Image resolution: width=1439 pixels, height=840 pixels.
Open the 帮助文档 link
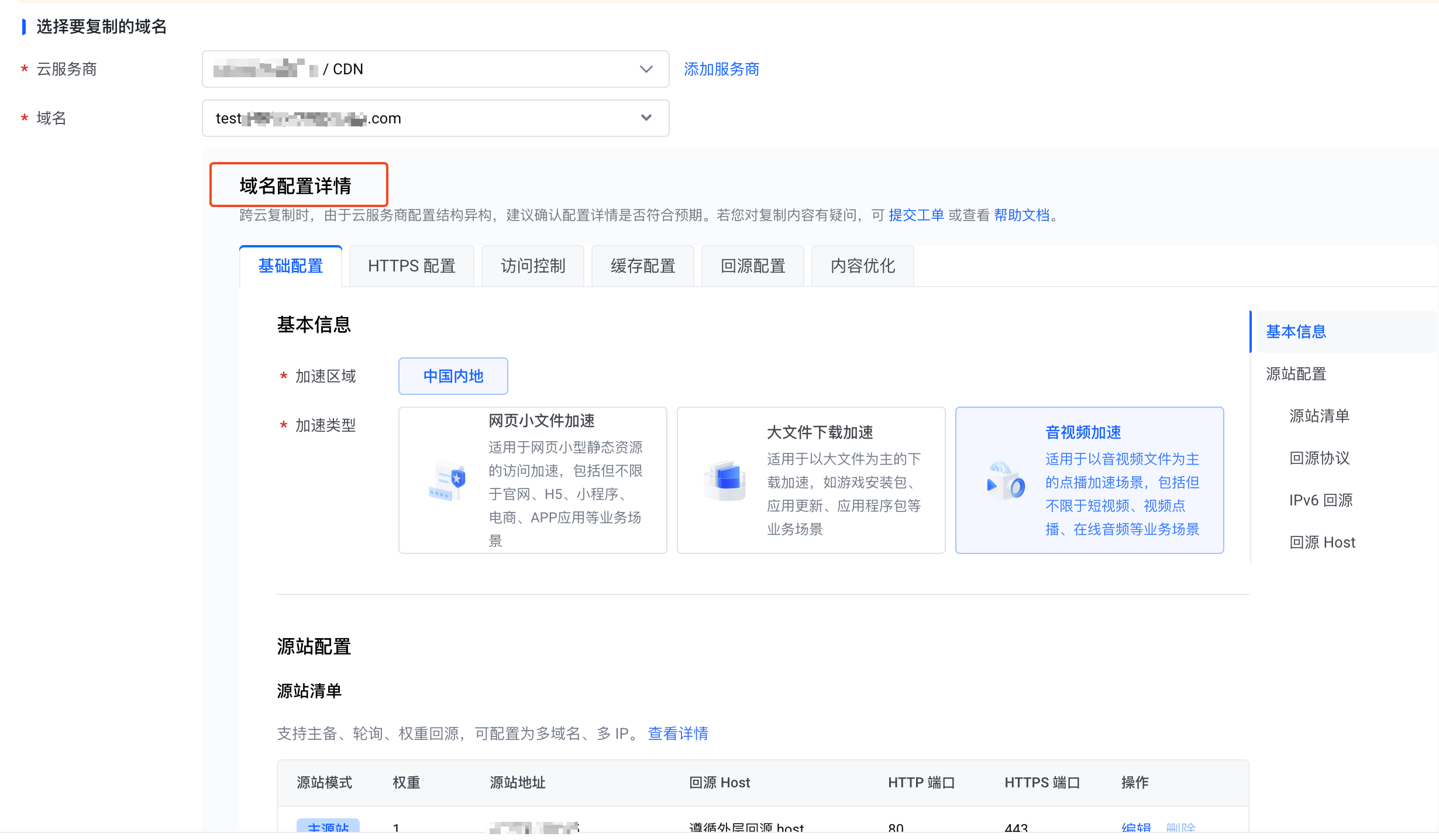coord(1021,215)
